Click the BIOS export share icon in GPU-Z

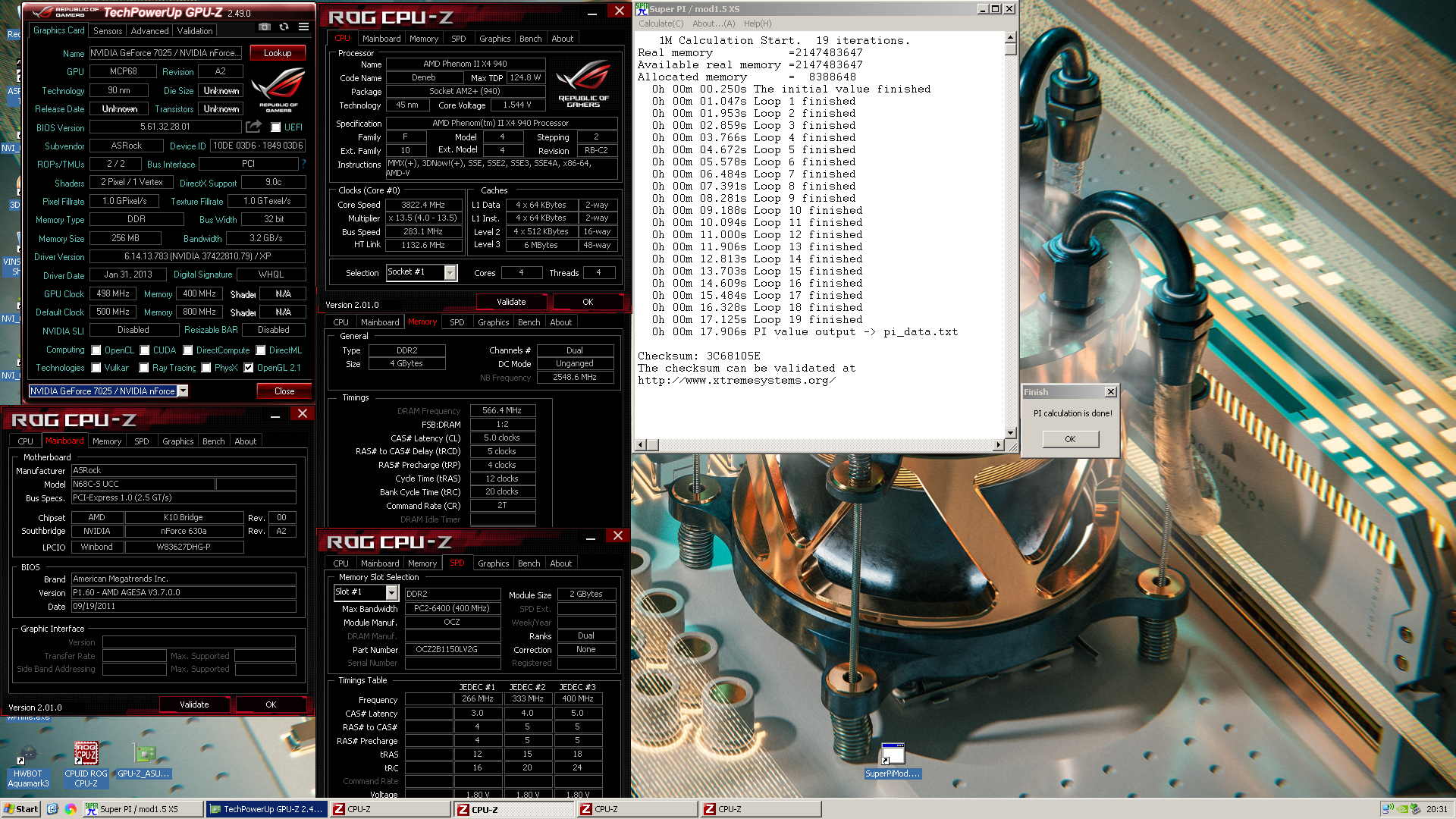click(x=254, y=127)
